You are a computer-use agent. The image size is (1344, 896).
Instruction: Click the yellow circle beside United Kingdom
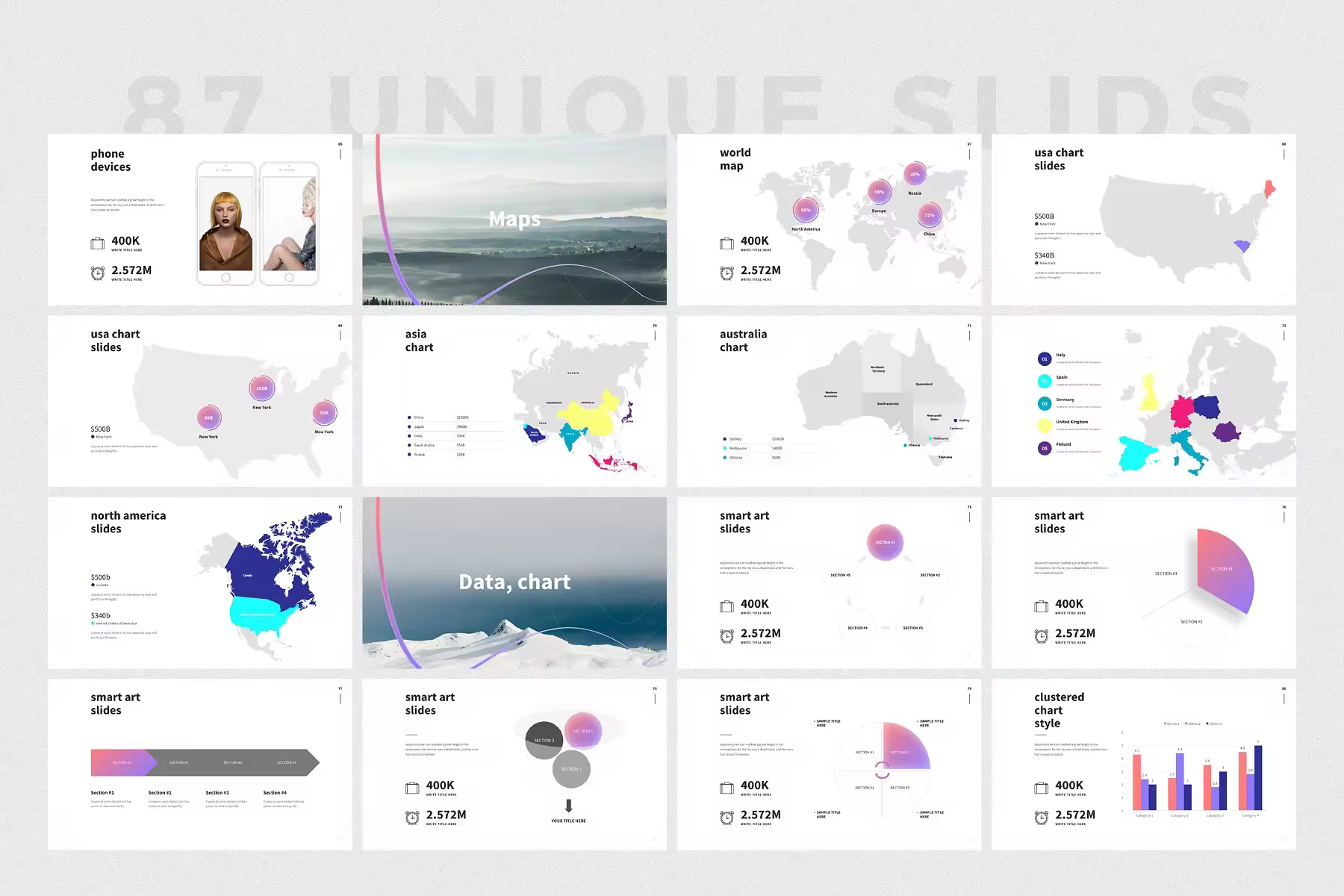coord(1045,426)
